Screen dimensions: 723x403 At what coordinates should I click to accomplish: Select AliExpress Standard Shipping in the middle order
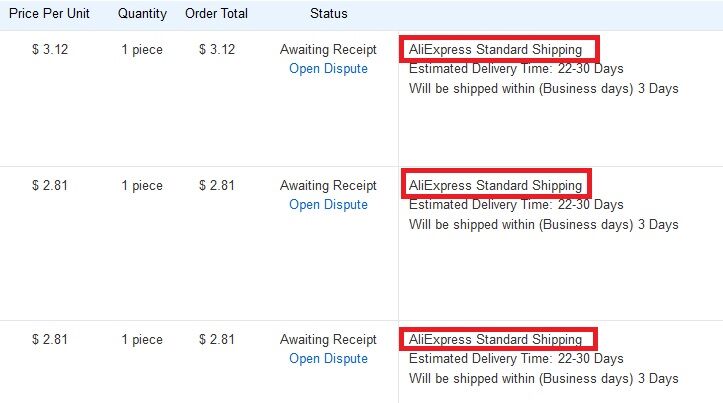[x=495, y=185]
